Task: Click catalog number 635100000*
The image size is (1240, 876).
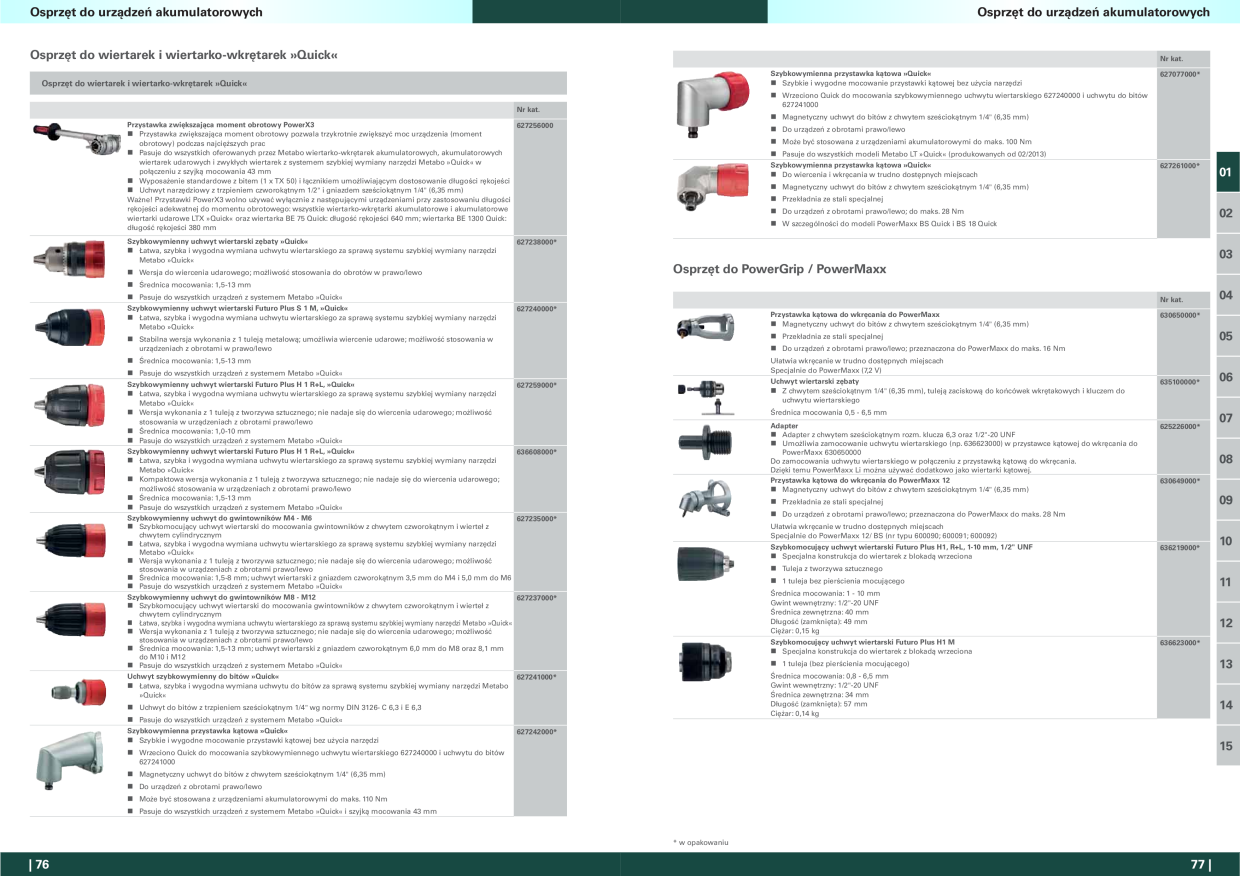Action: [1180, 381]
